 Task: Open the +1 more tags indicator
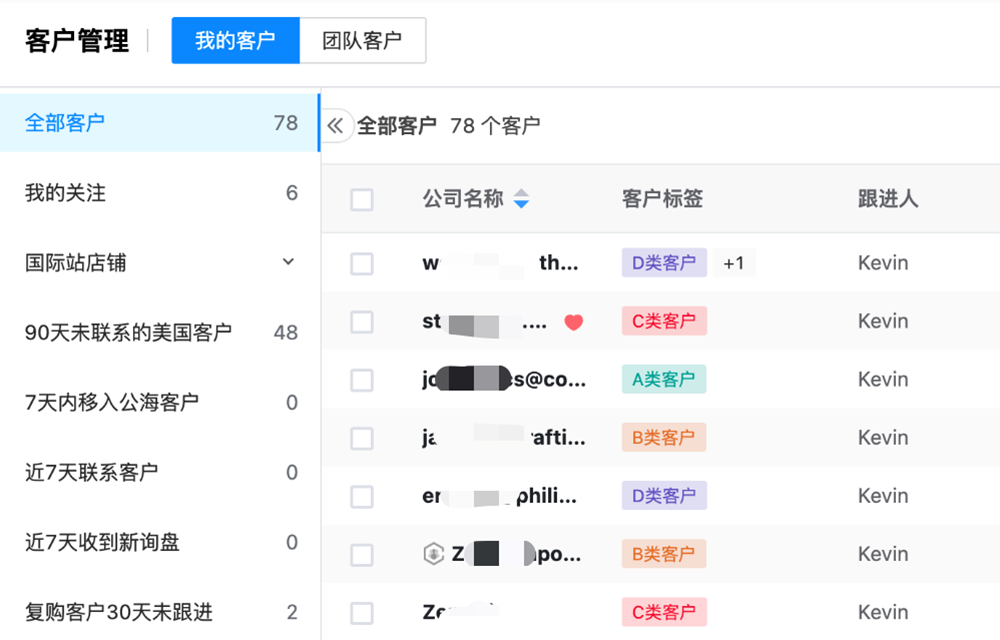point(734,263)
